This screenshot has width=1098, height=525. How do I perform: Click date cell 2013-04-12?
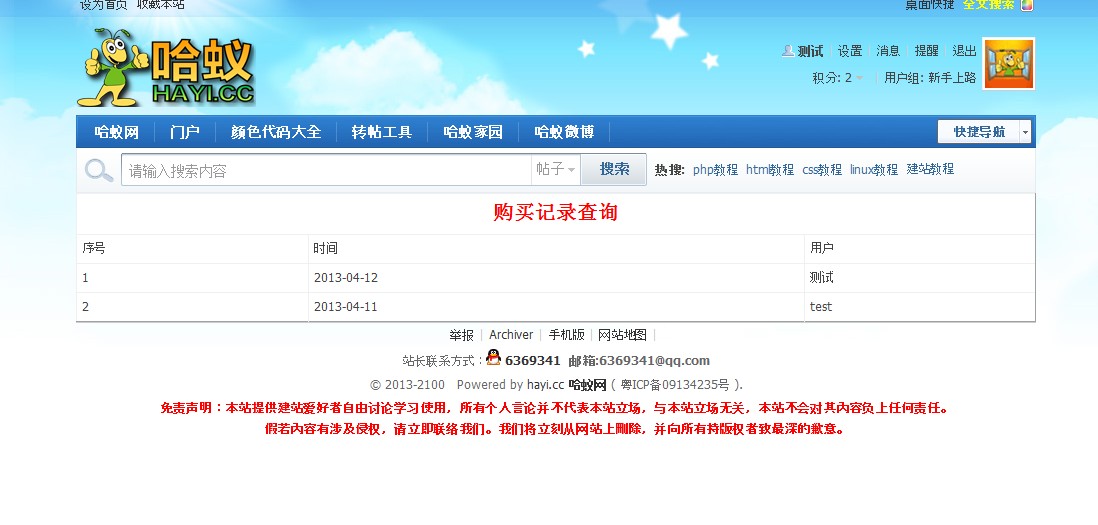click(346, 278)
